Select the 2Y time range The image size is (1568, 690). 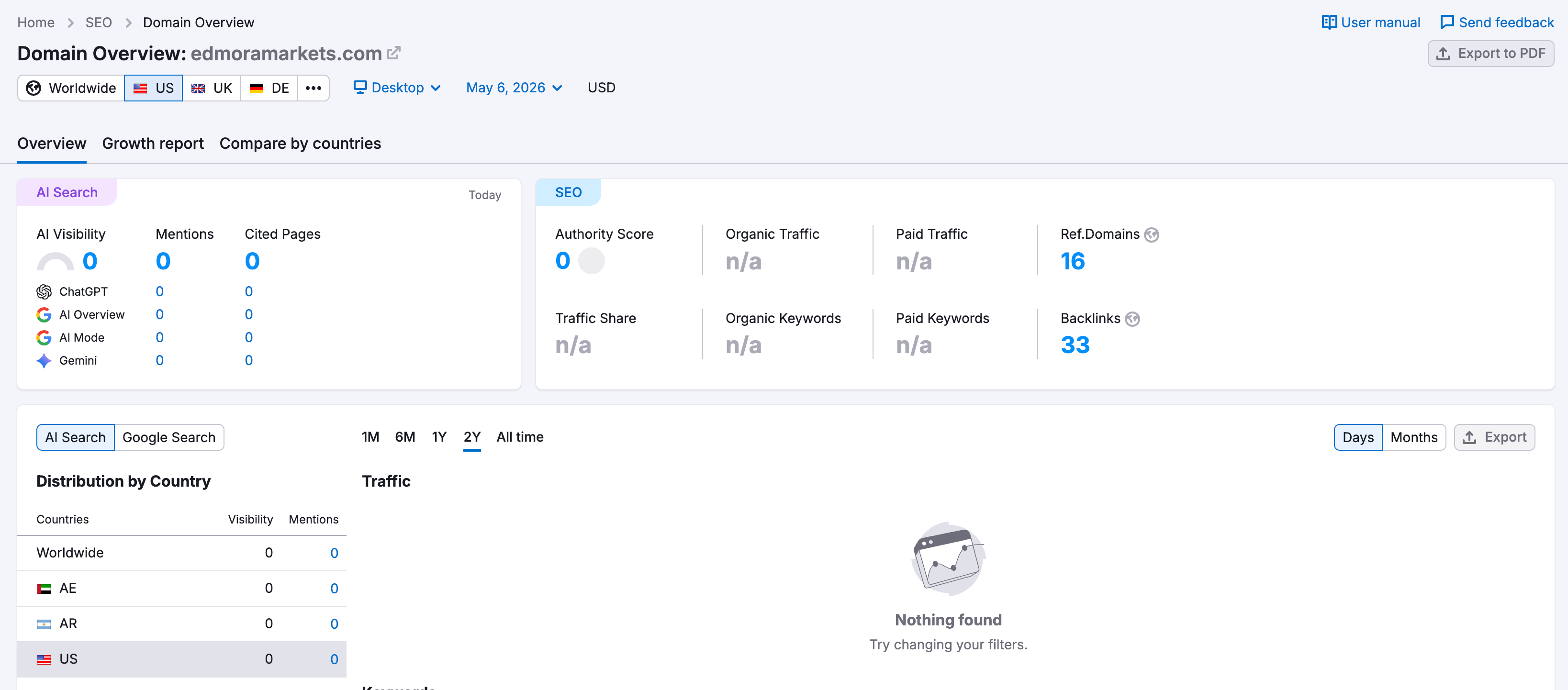(472, 437)
